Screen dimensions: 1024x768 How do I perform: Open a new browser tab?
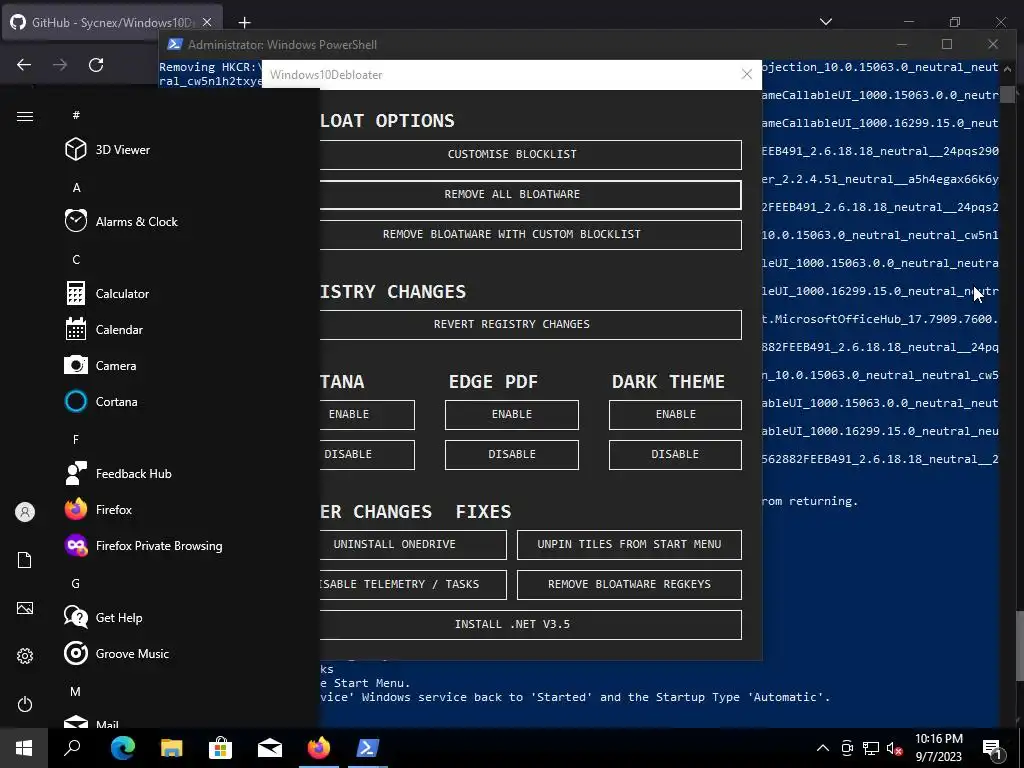pos(244,23)
